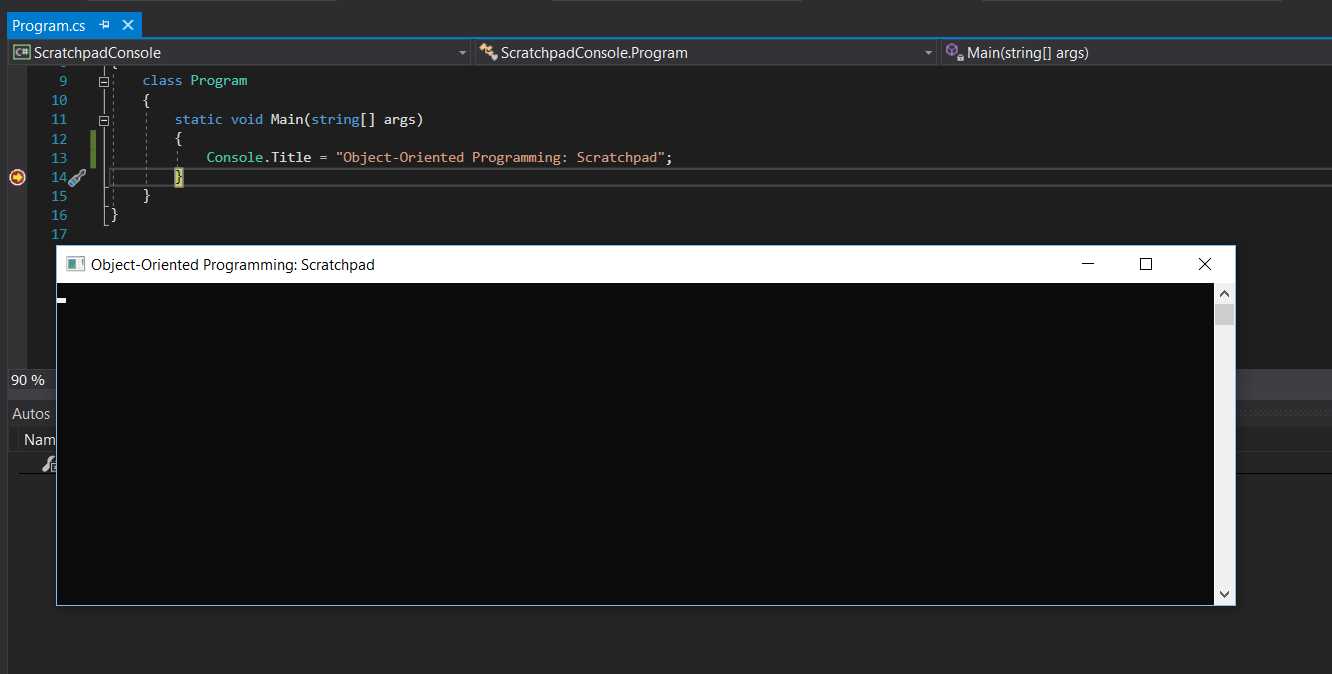The image size is (1332, 674).
Task: Click the 'class Program' declaration
Action: (195, 81)
